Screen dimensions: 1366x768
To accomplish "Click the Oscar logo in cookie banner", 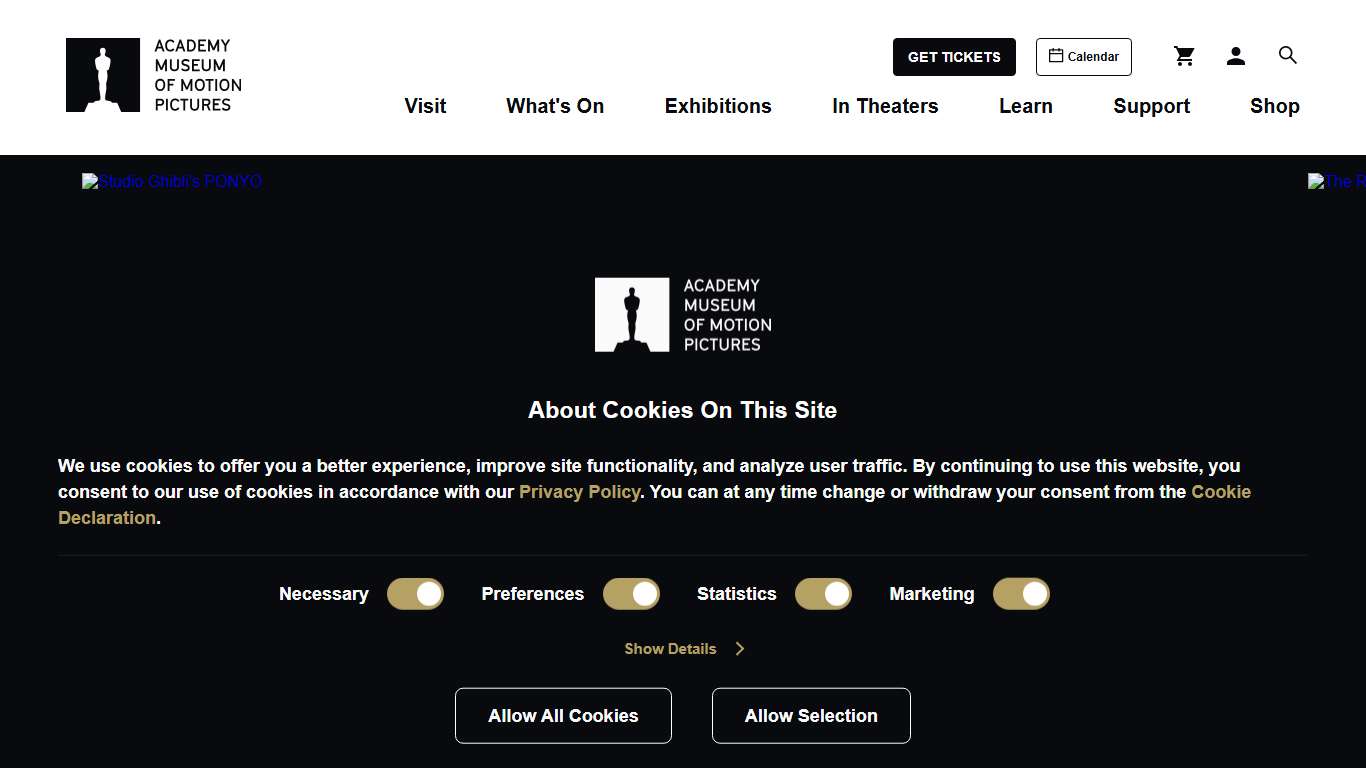I will click(x=632, y=315).
